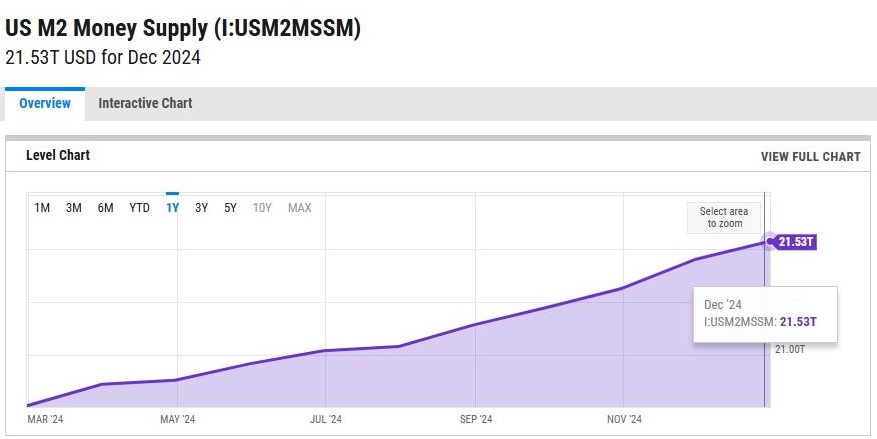This screenshot has width=877, height=439.
Task: Click the NOV '24 axis label
Action: point(624,419)
